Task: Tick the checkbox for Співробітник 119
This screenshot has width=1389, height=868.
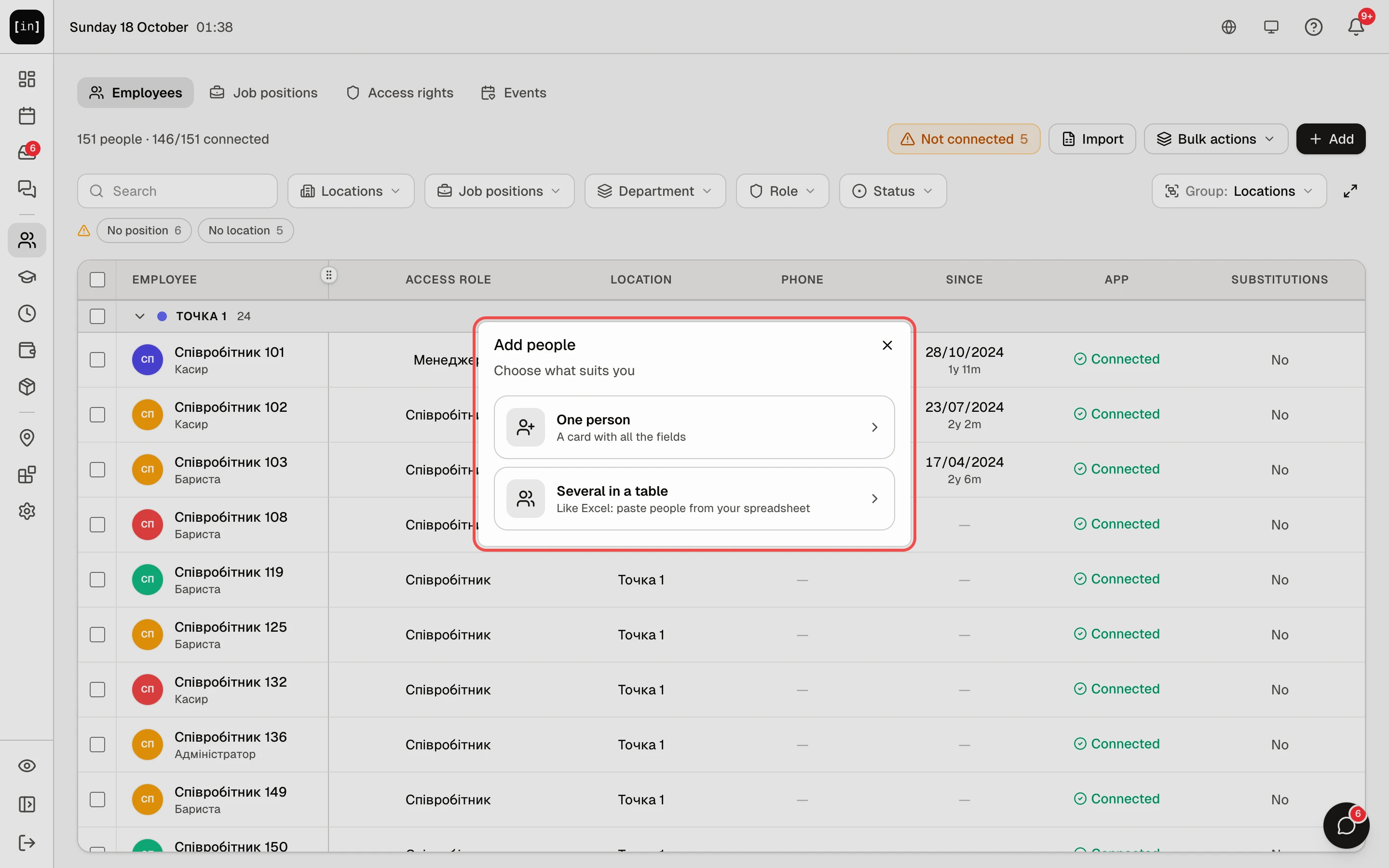Action: pyautogui.click(x=97, y=580)
